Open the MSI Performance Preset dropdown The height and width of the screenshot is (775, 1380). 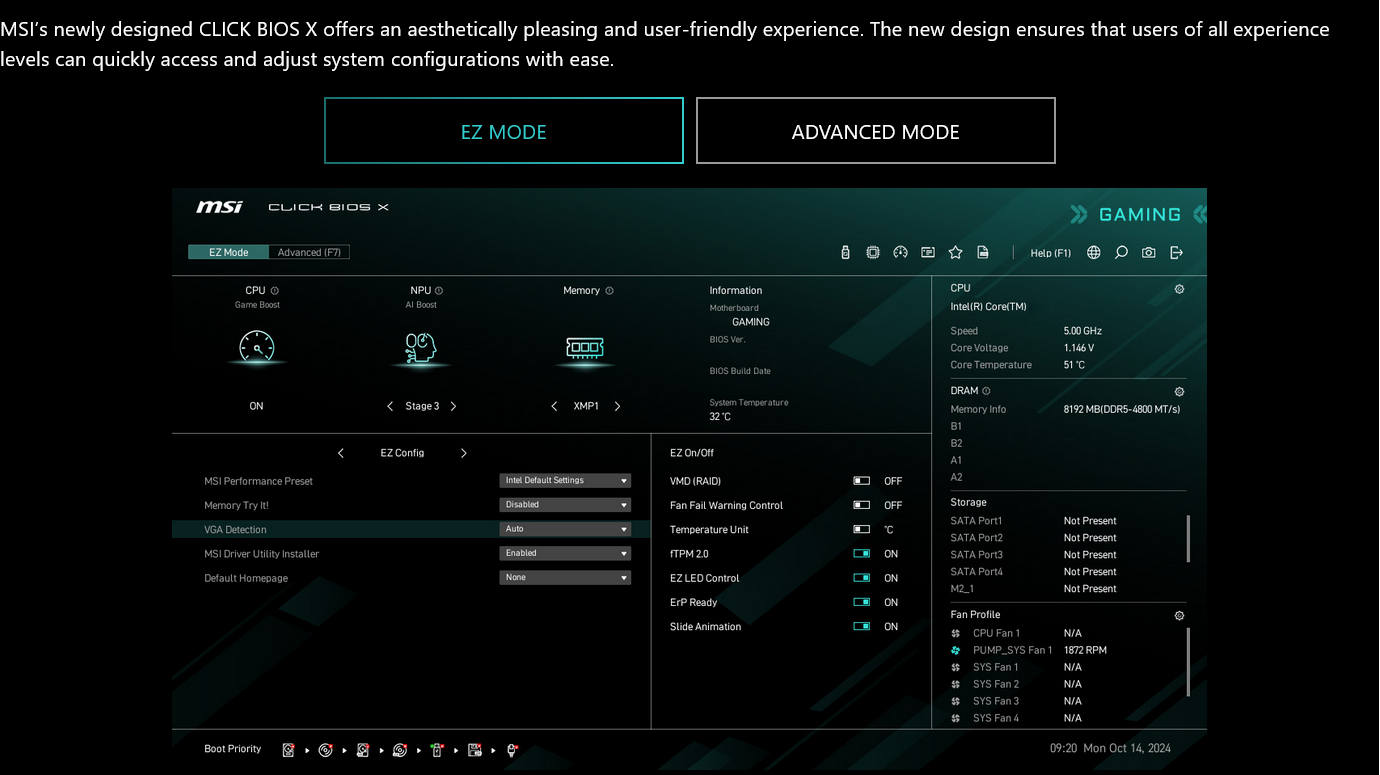(x=565, y=481)
